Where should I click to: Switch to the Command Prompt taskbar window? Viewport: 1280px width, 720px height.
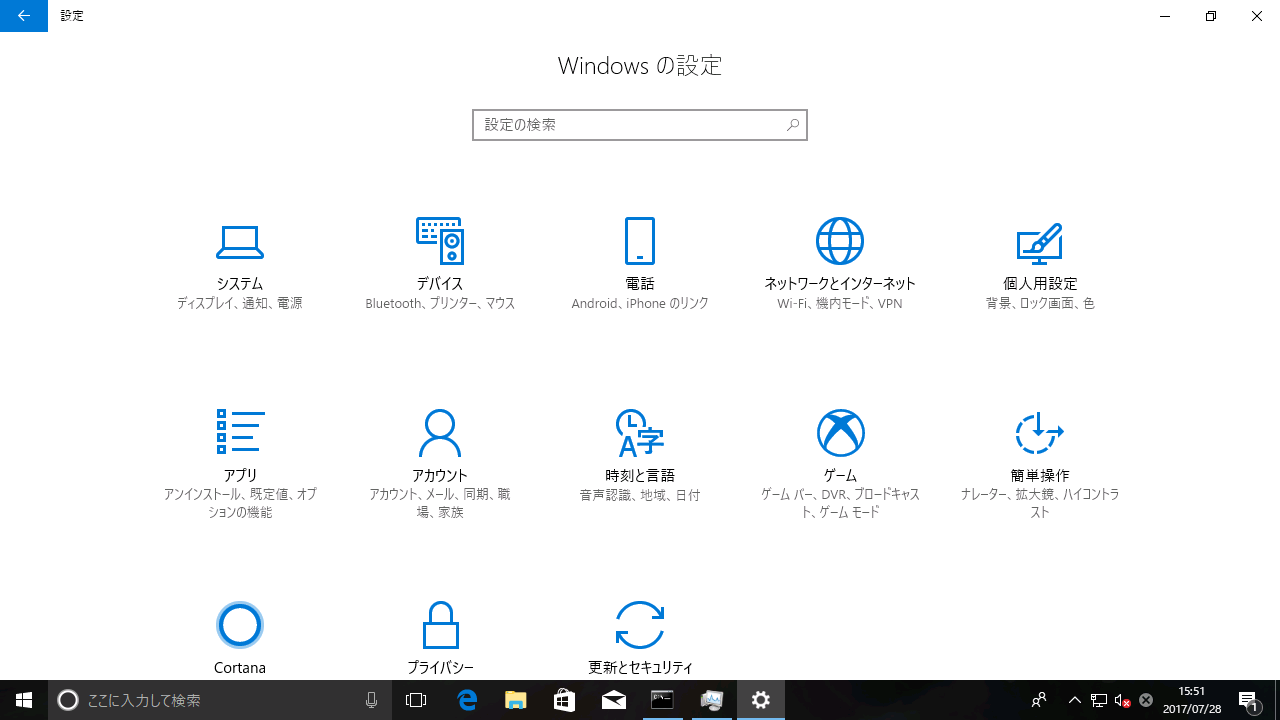coord(662,700)
